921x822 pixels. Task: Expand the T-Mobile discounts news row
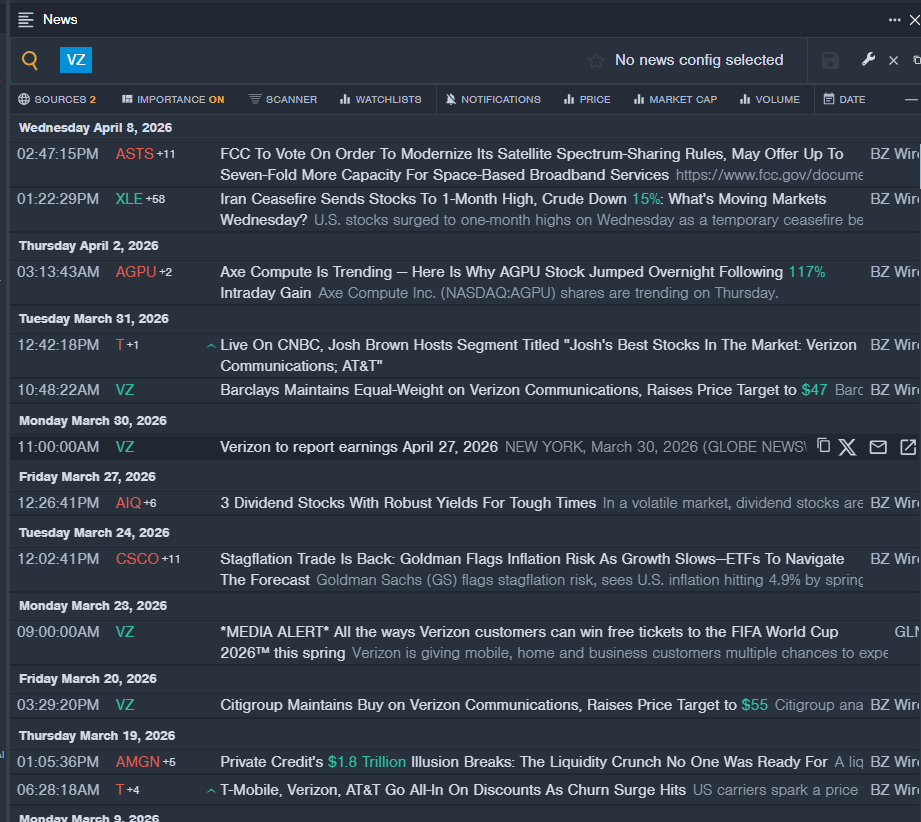pos(211,790)
